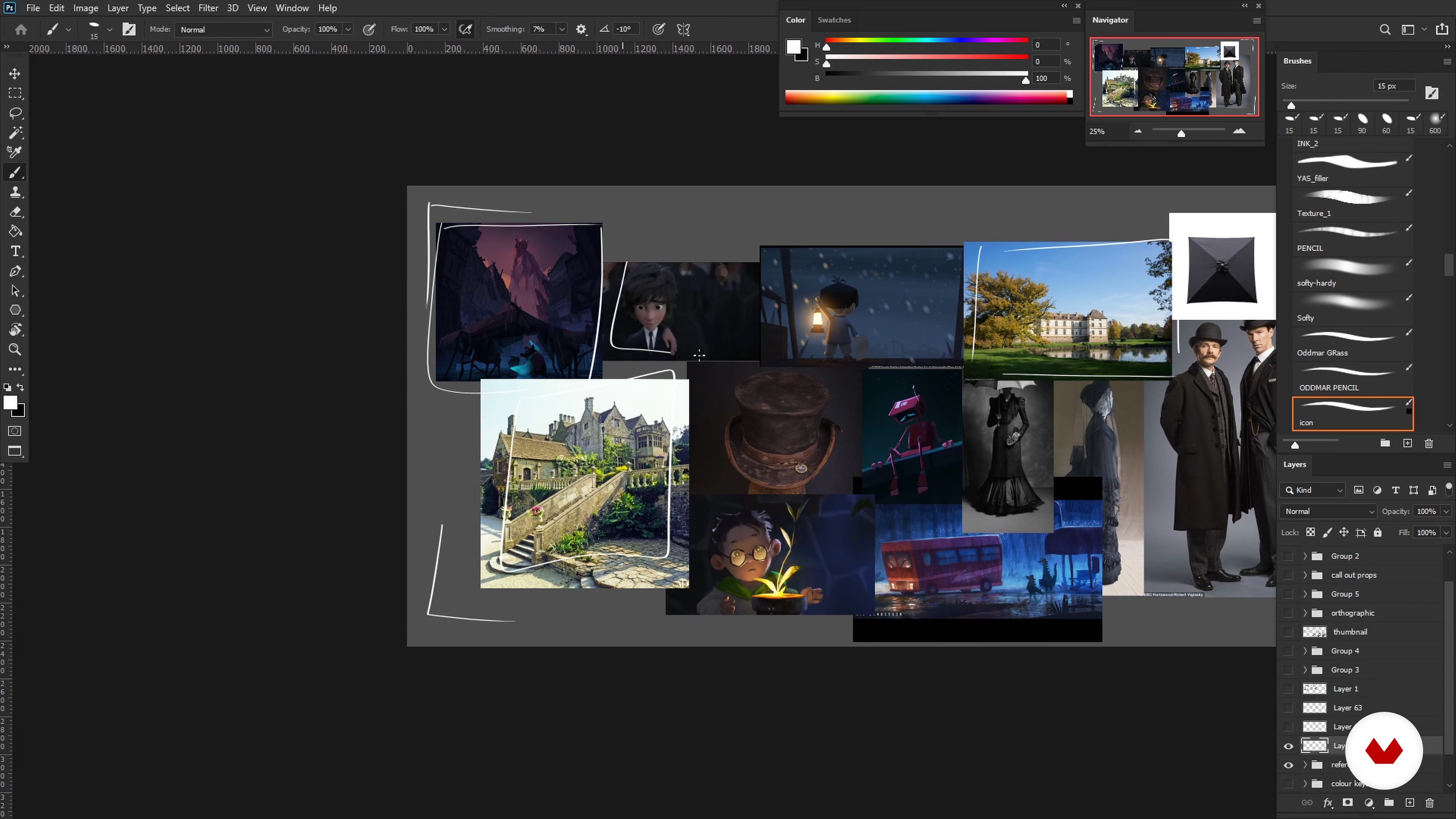Open the Search icon
Viewport: 1456px width, 819px height.
tap(1385, 30)
